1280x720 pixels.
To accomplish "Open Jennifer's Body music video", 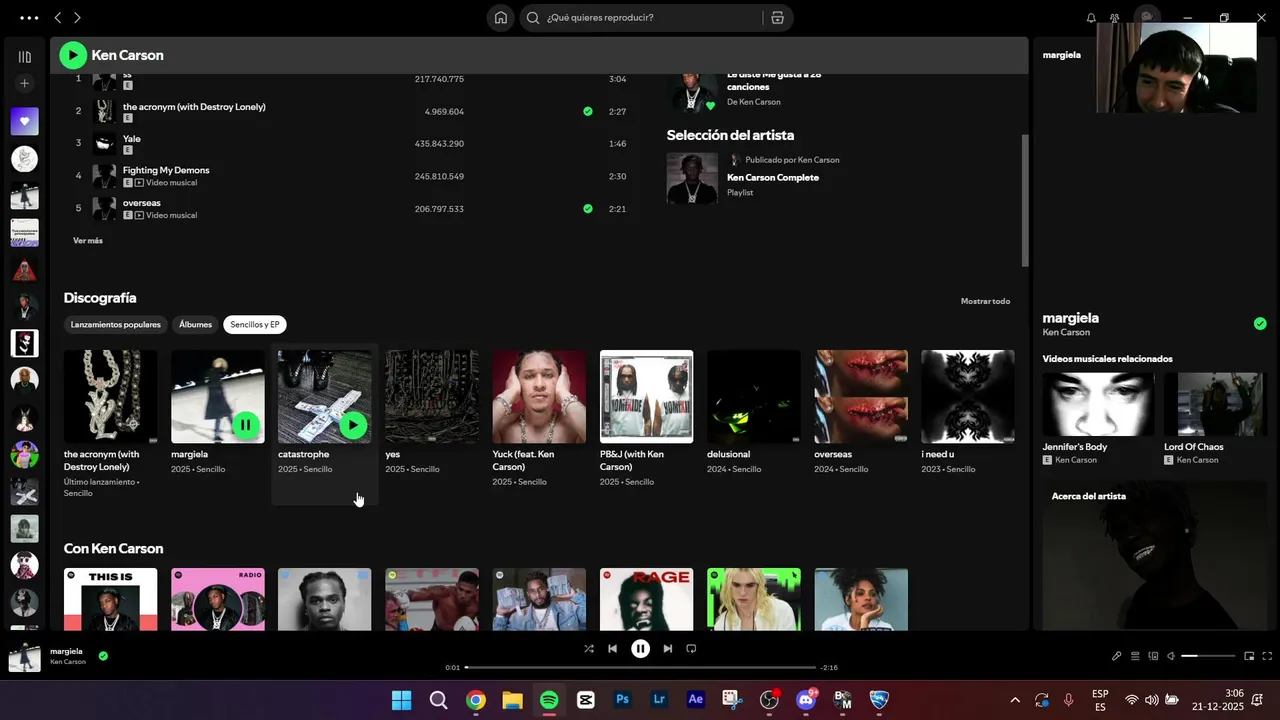I will point(1098,404).
